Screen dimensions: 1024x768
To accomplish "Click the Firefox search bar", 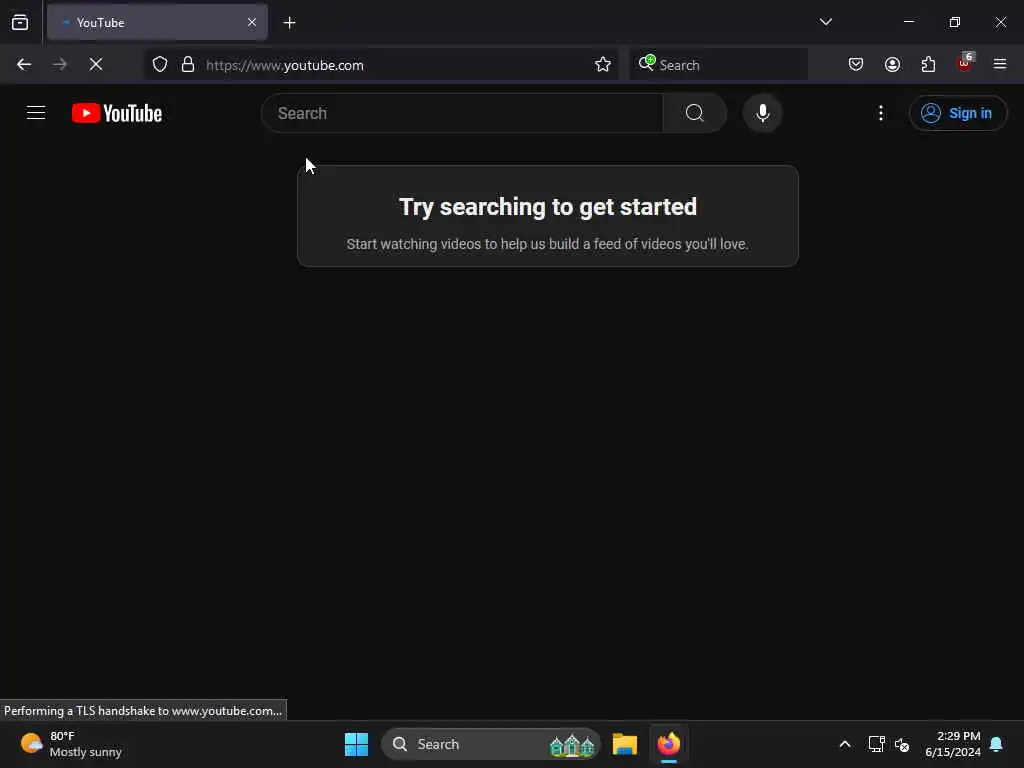I will pos(718,65).
